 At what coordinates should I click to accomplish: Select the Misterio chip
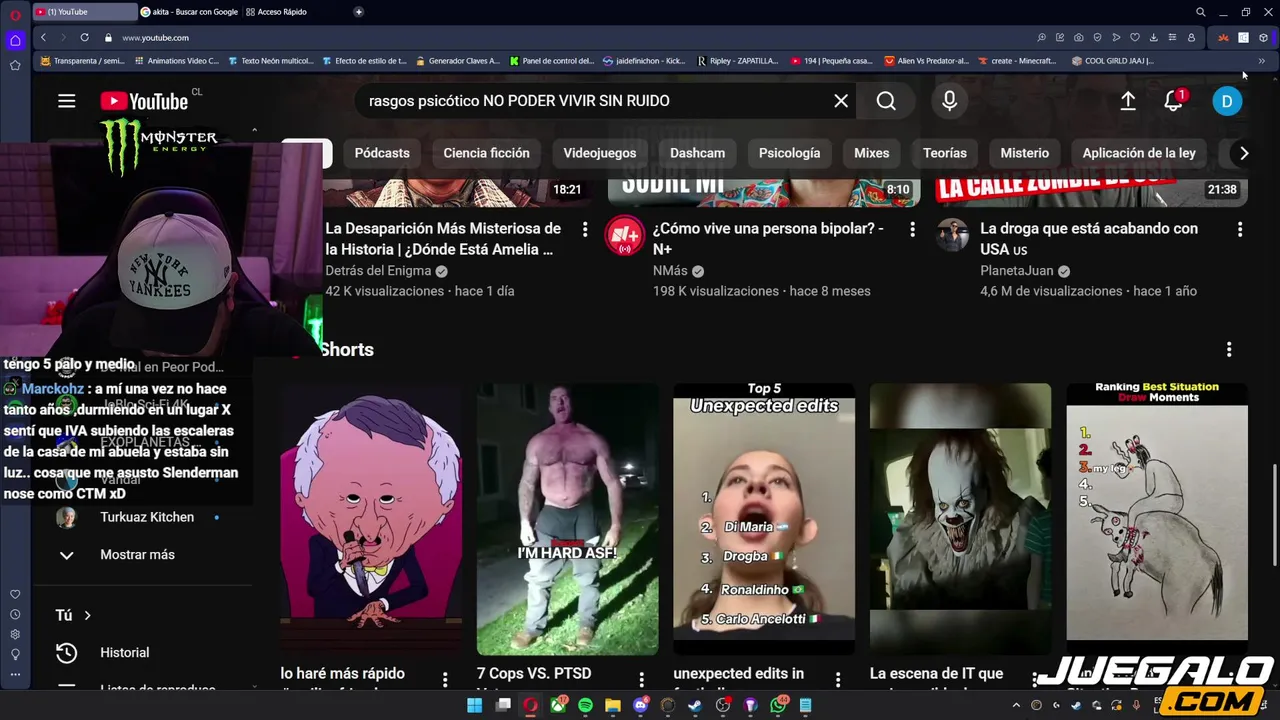pyautogui.click(x=1025, y=153)
